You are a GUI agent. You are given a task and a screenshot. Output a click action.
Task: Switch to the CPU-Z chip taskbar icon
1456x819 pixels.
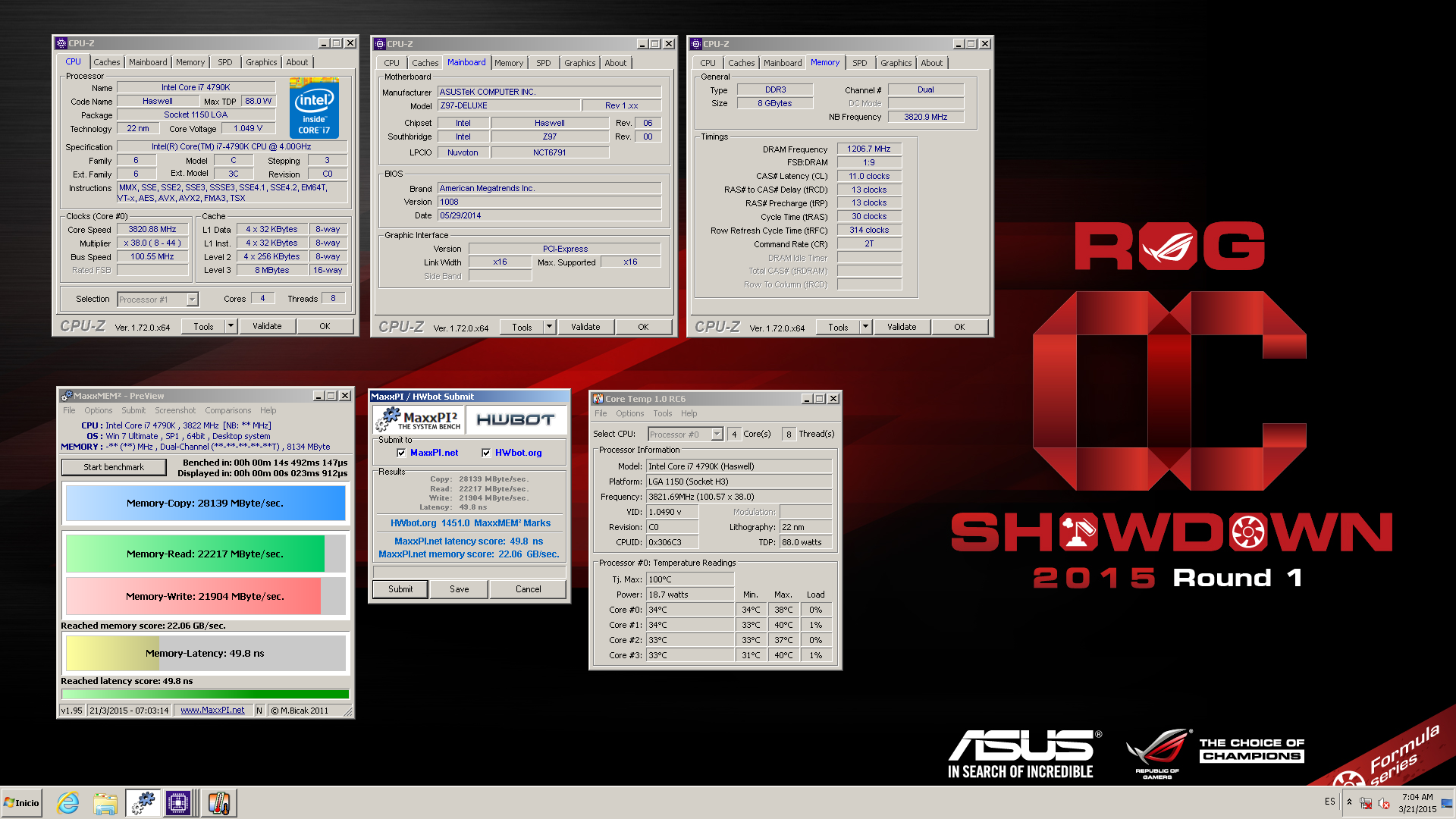178,803
